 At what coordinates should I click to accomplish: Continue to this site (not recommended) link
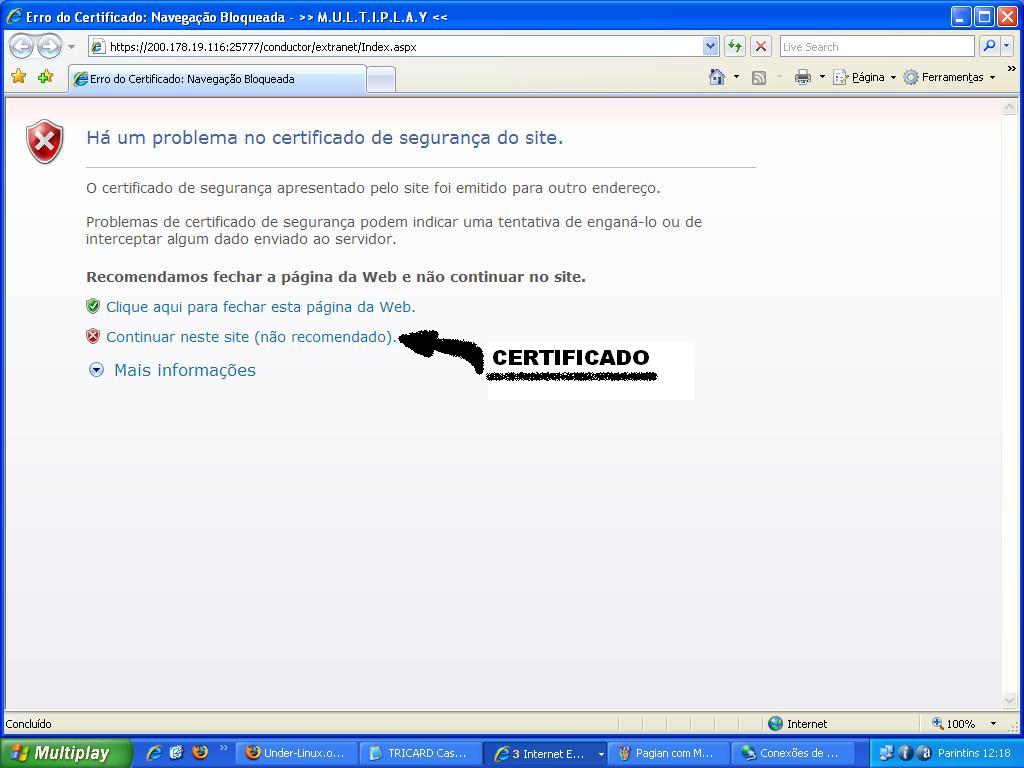point(251,337)
